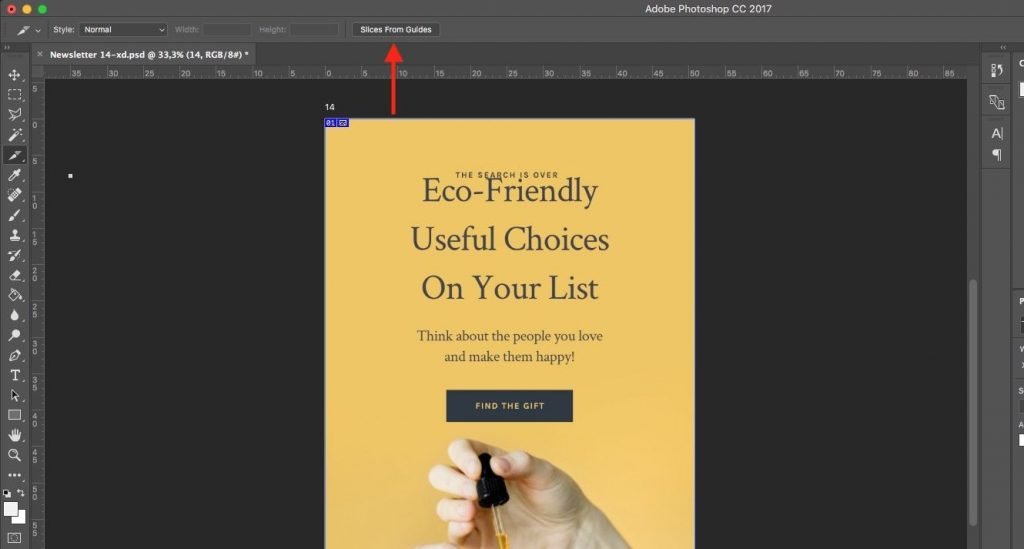This screenshot has width=1024, height=549.
Task: Switch to Newsletter 14-xd.psd document tab
Action: [x=148, y=54]
